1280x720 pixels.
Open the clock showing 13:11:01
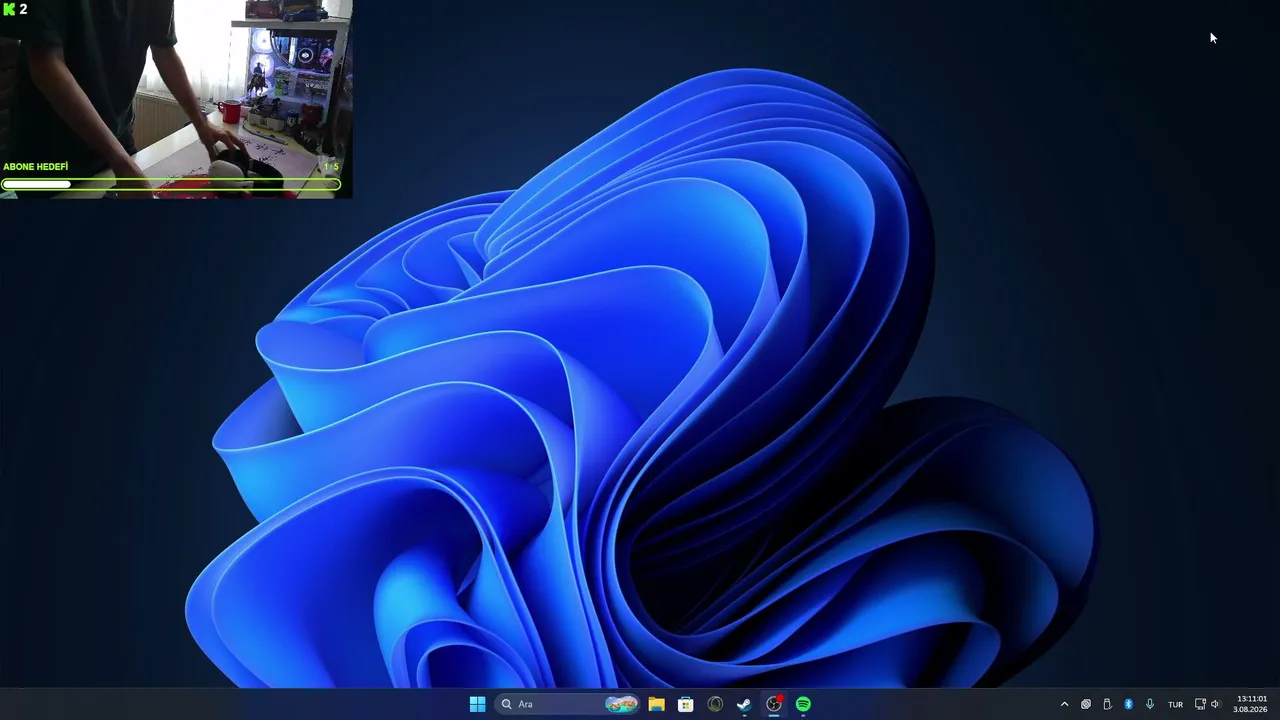(x=1252, y=698)
